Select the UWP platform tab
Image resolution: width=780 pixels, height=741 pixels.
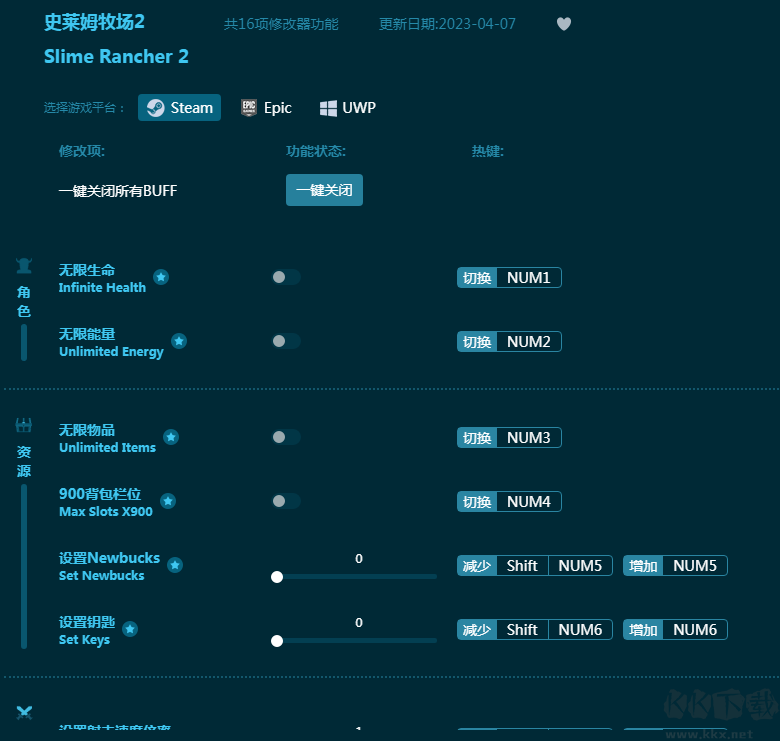pos(347,108)
